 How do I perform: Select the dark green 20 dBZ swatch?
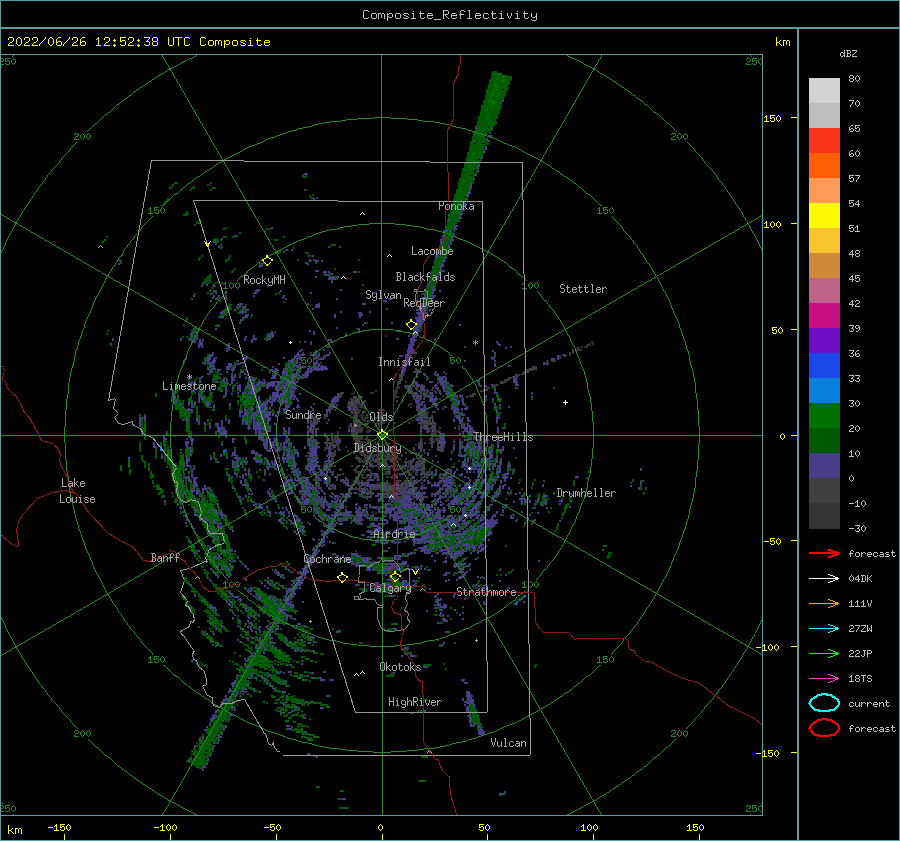[824, 440]
